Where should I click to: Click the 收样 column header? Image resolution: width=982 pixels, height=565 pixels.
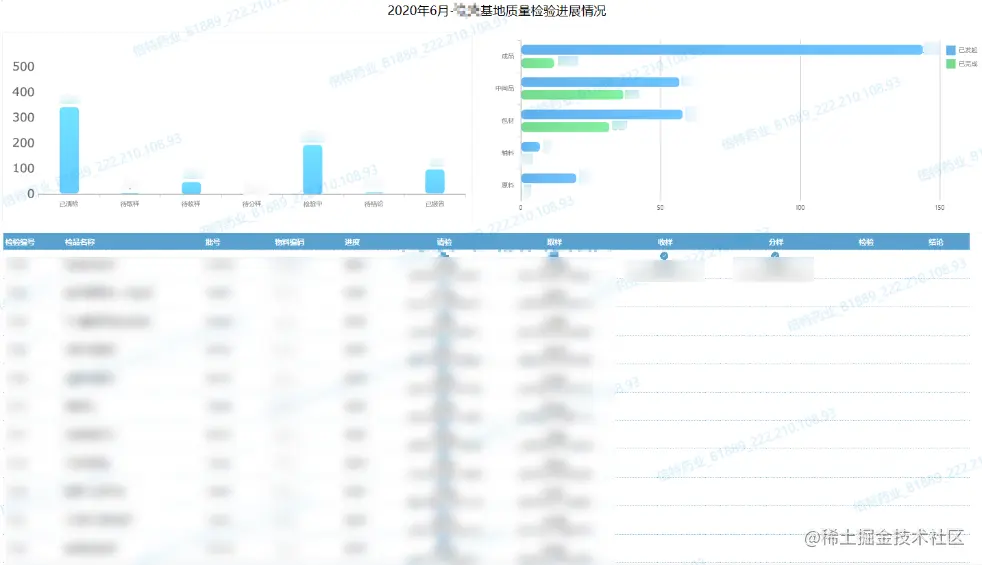665,242
